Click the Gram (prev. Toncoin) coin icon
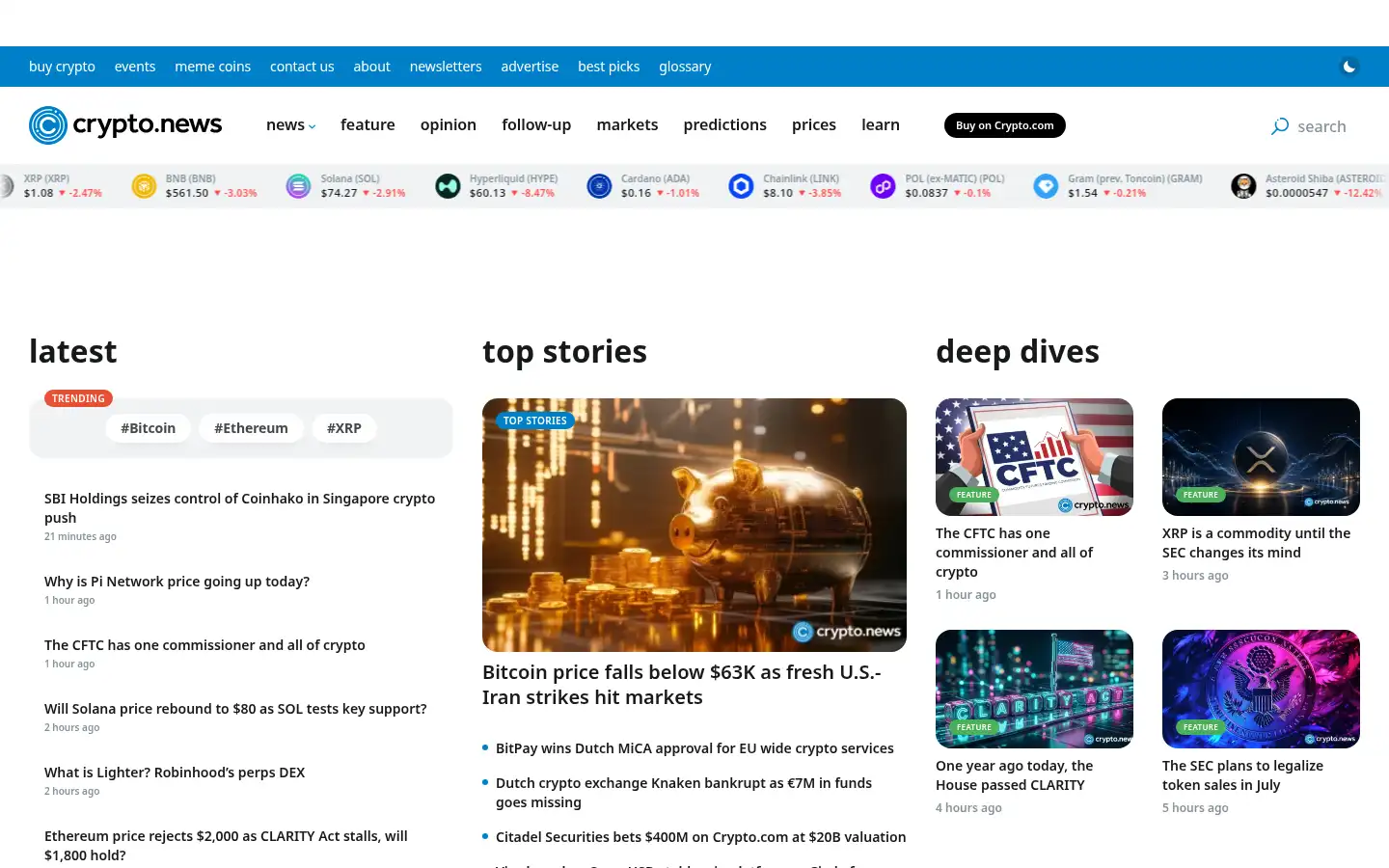The width and height of the screenshot is (1389, 868). point(1046,186)
